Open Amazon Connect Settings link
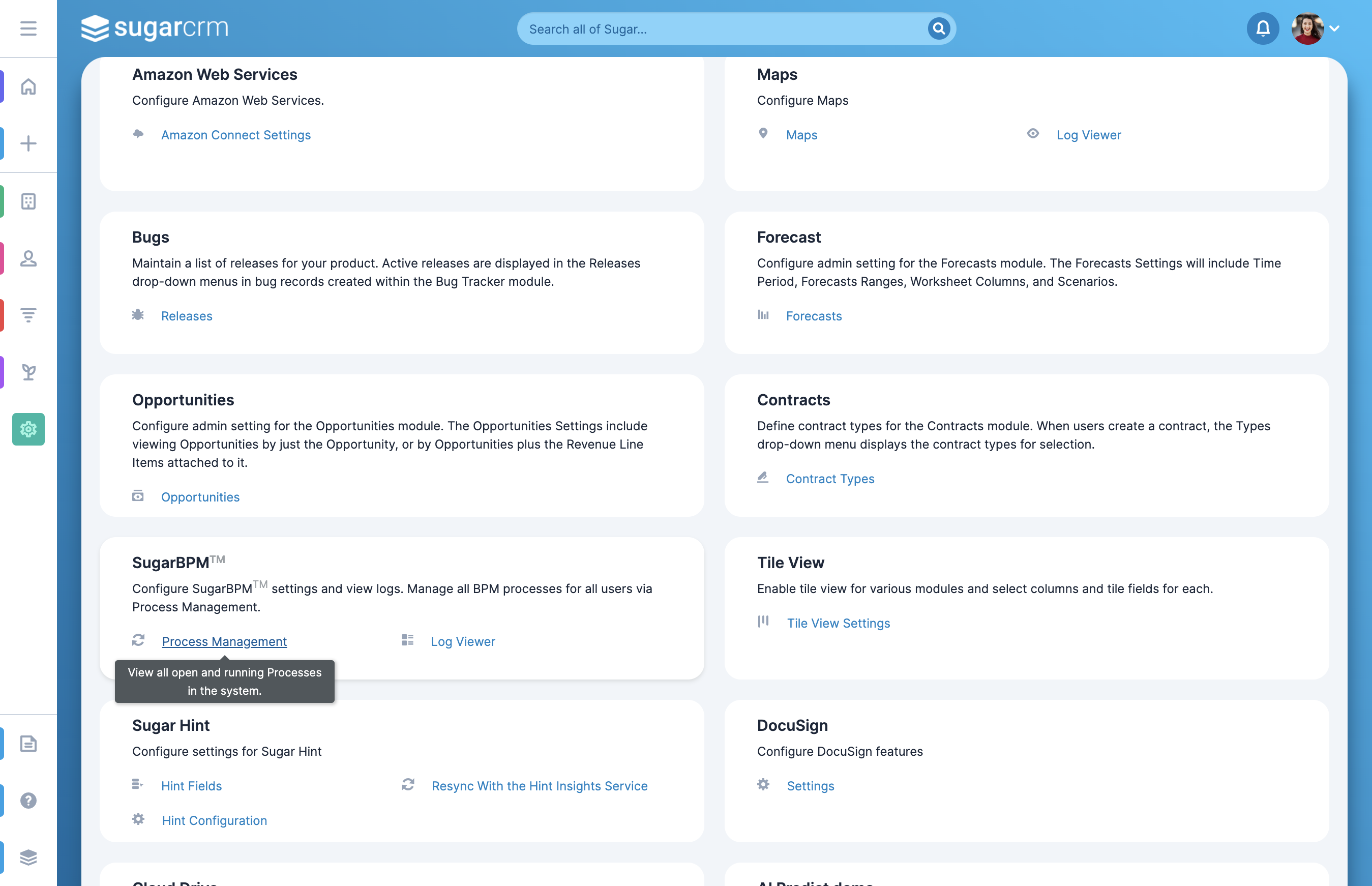Image resolution: width=1372 pixels, height=886 pixels. coord(236,135)
